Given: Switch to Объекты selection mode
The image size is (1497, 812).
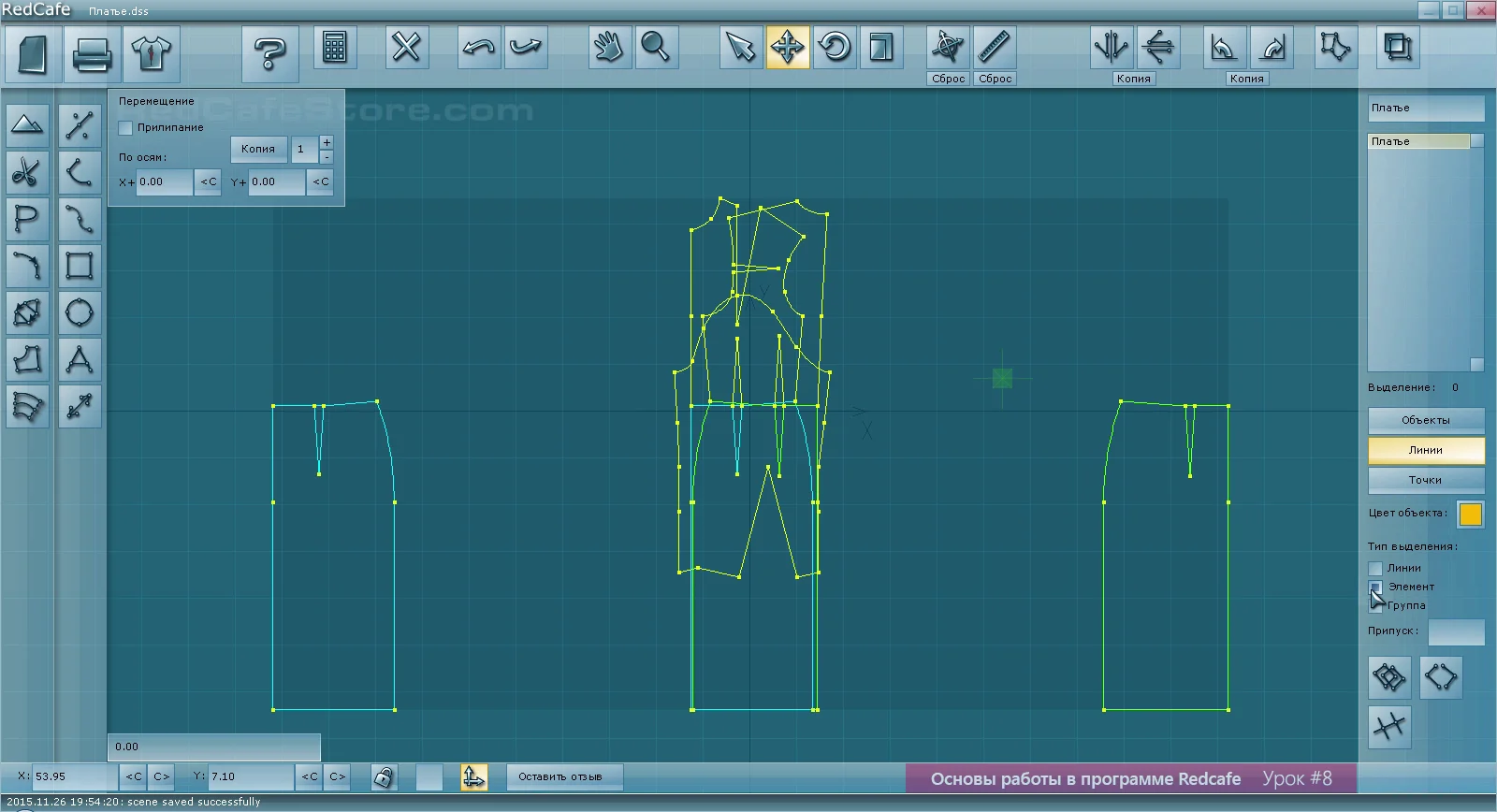Looking at the screenshot, I should point(1426,420).
